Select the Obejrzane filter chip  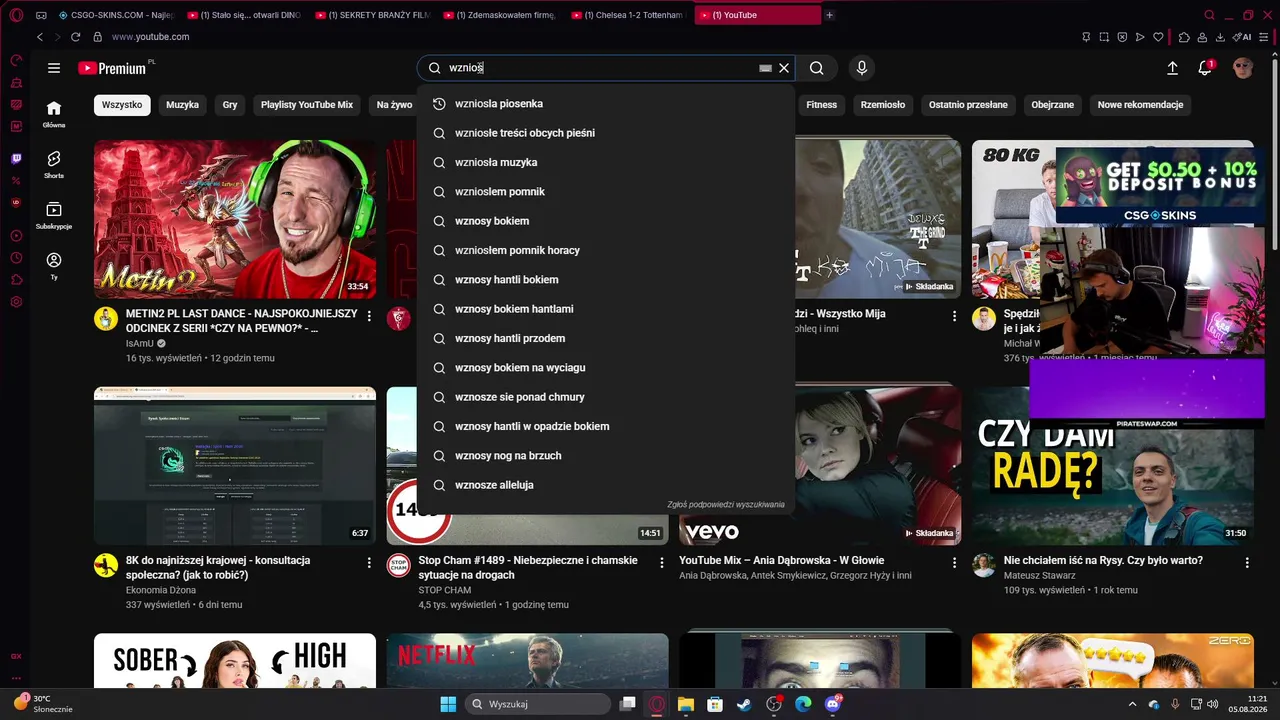tap(1052, 105)
